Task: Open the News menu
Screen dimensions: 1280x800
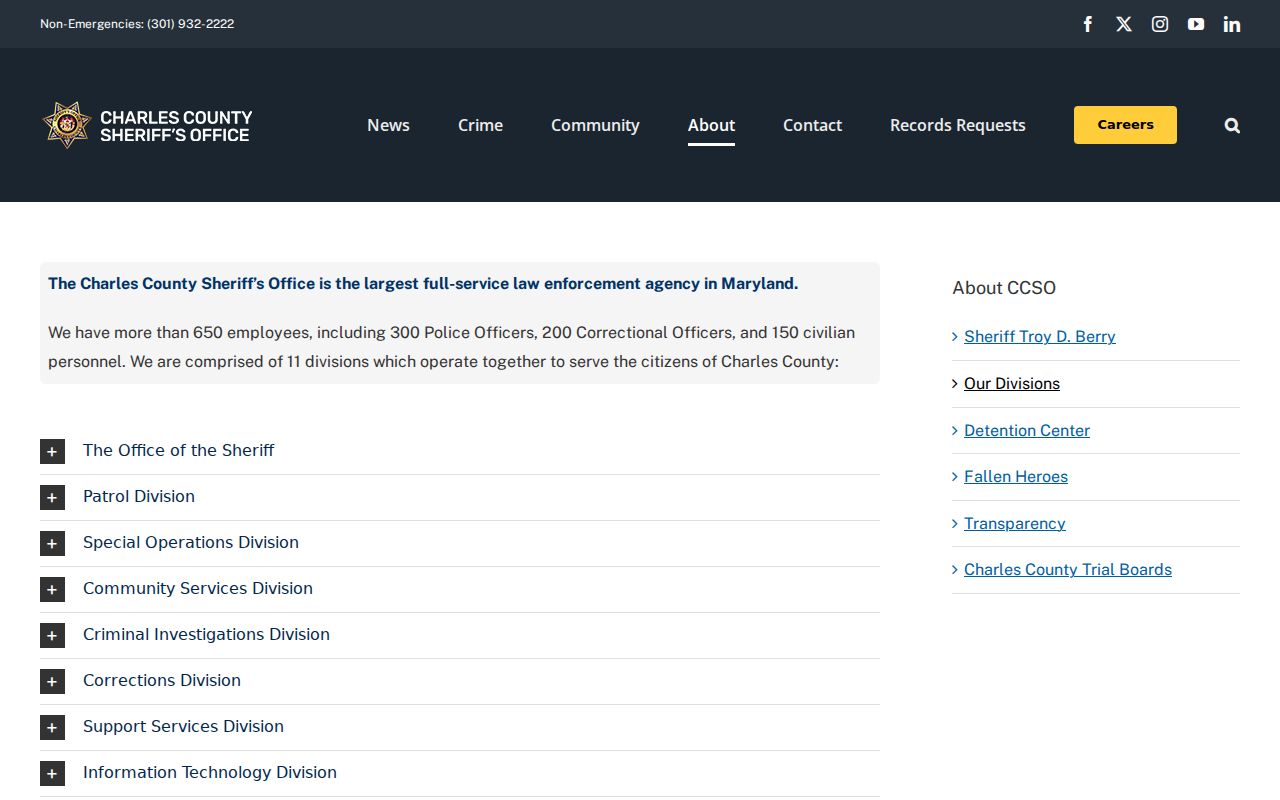Action: coord(388,125)
